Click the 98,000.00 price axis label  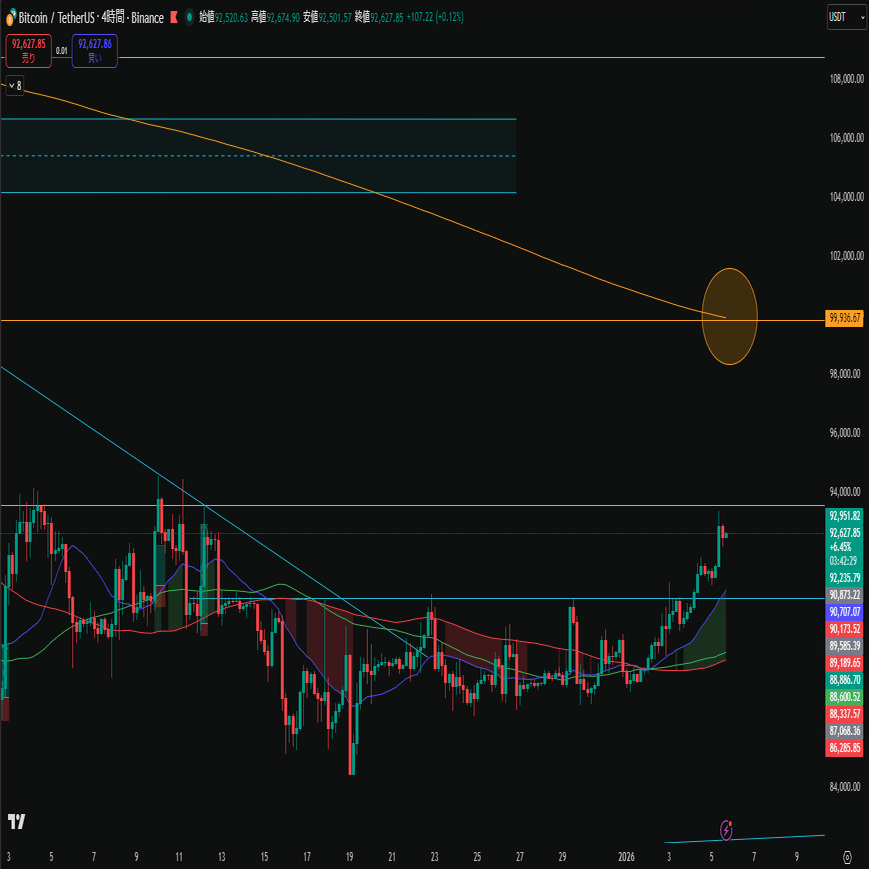point(846,374)
